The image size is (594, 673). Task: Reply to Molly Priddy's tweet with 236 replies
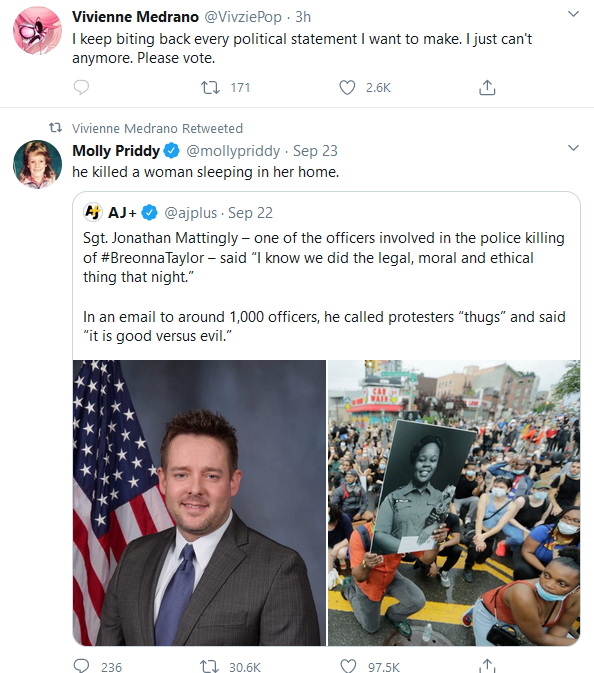(82, 666)
